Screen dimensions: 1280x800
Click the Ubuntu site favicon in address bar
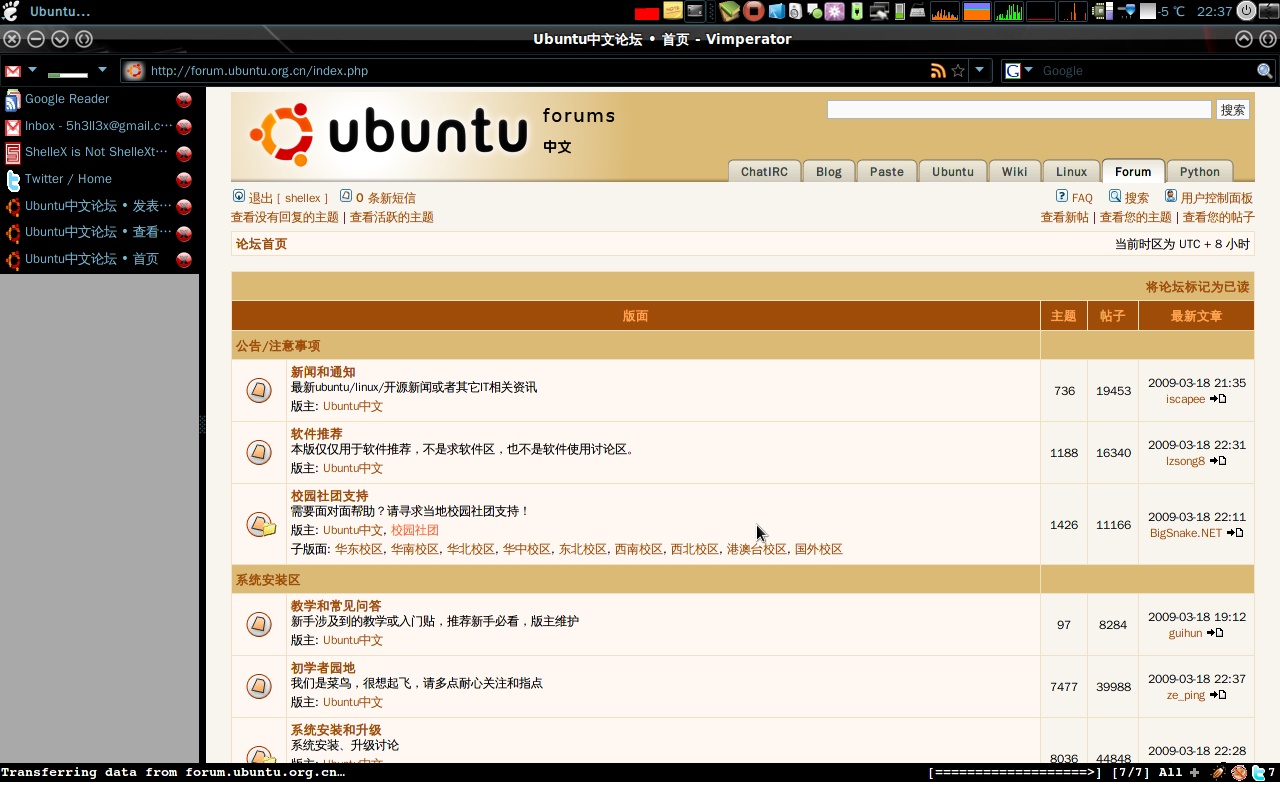tap(133, 71)
